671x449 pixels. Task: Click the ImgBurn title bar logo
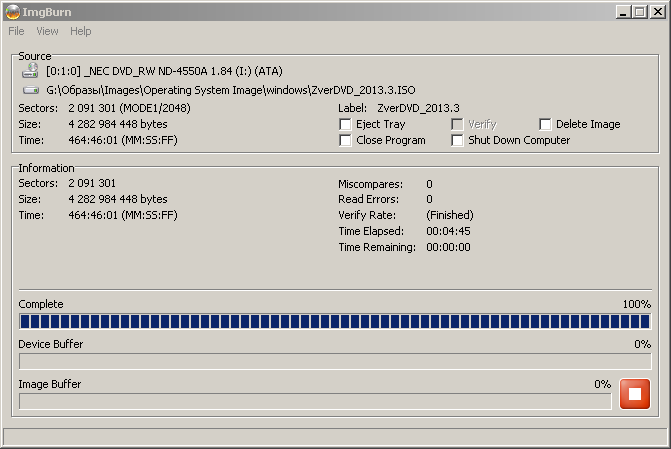[13, 12]
